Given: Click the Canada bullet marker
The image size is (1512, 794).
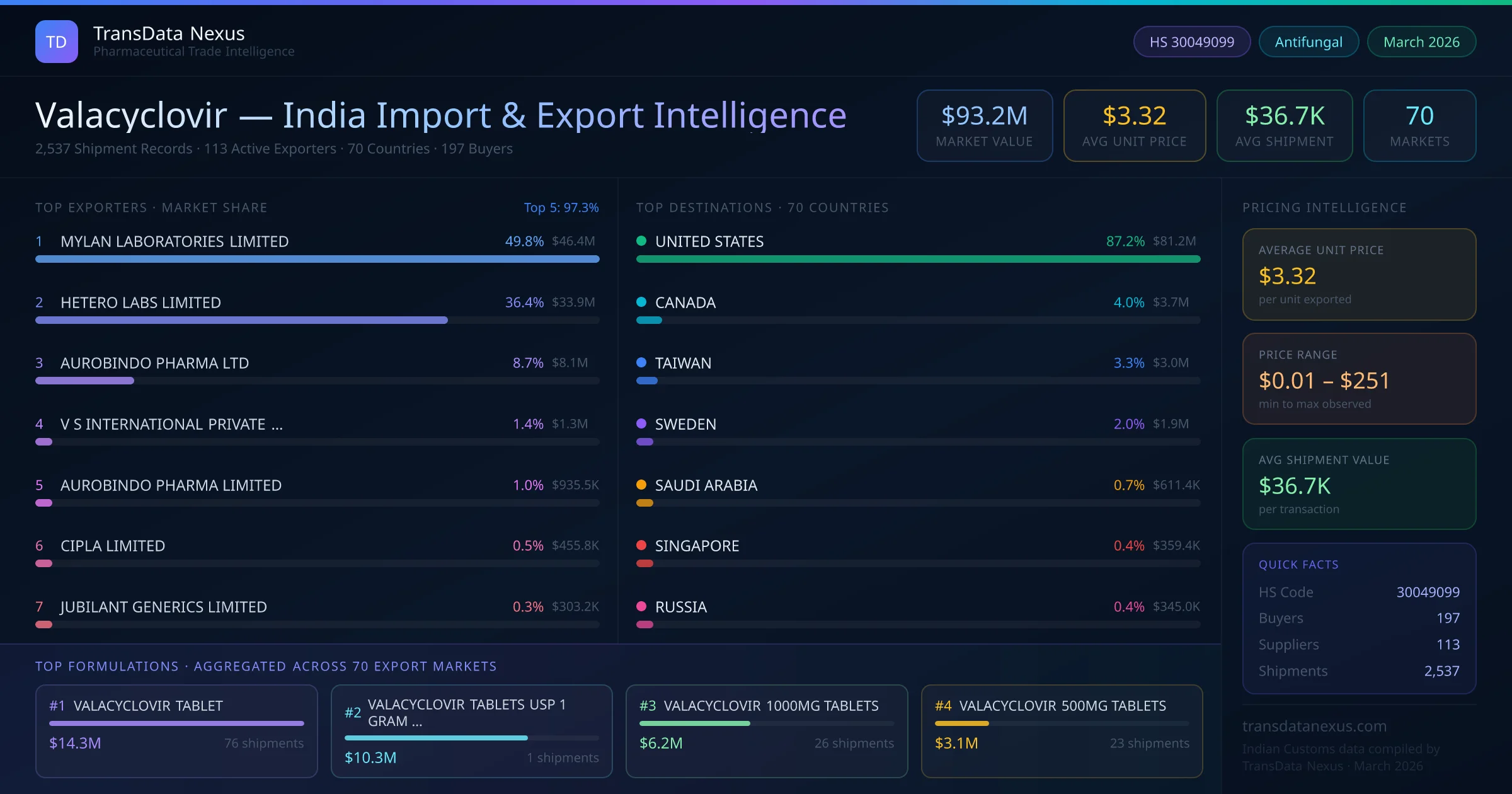Looking at the screenshot, I should 641,302.
